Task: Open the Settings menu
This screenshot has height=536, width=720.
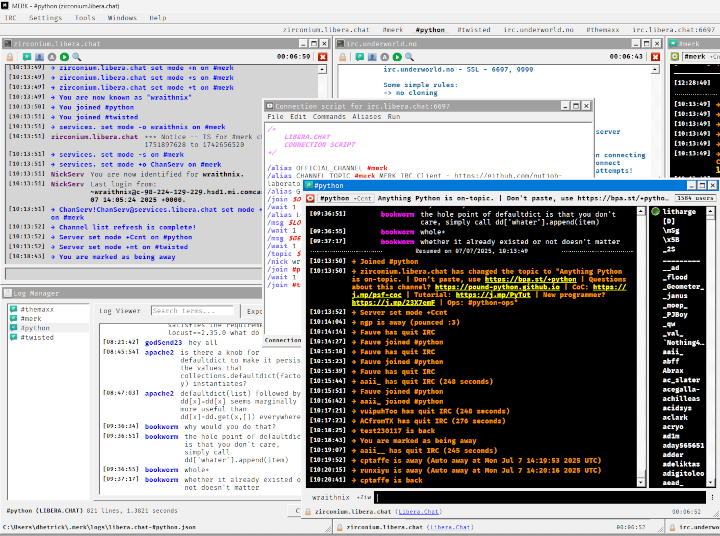Action: (x=45, y=18)
